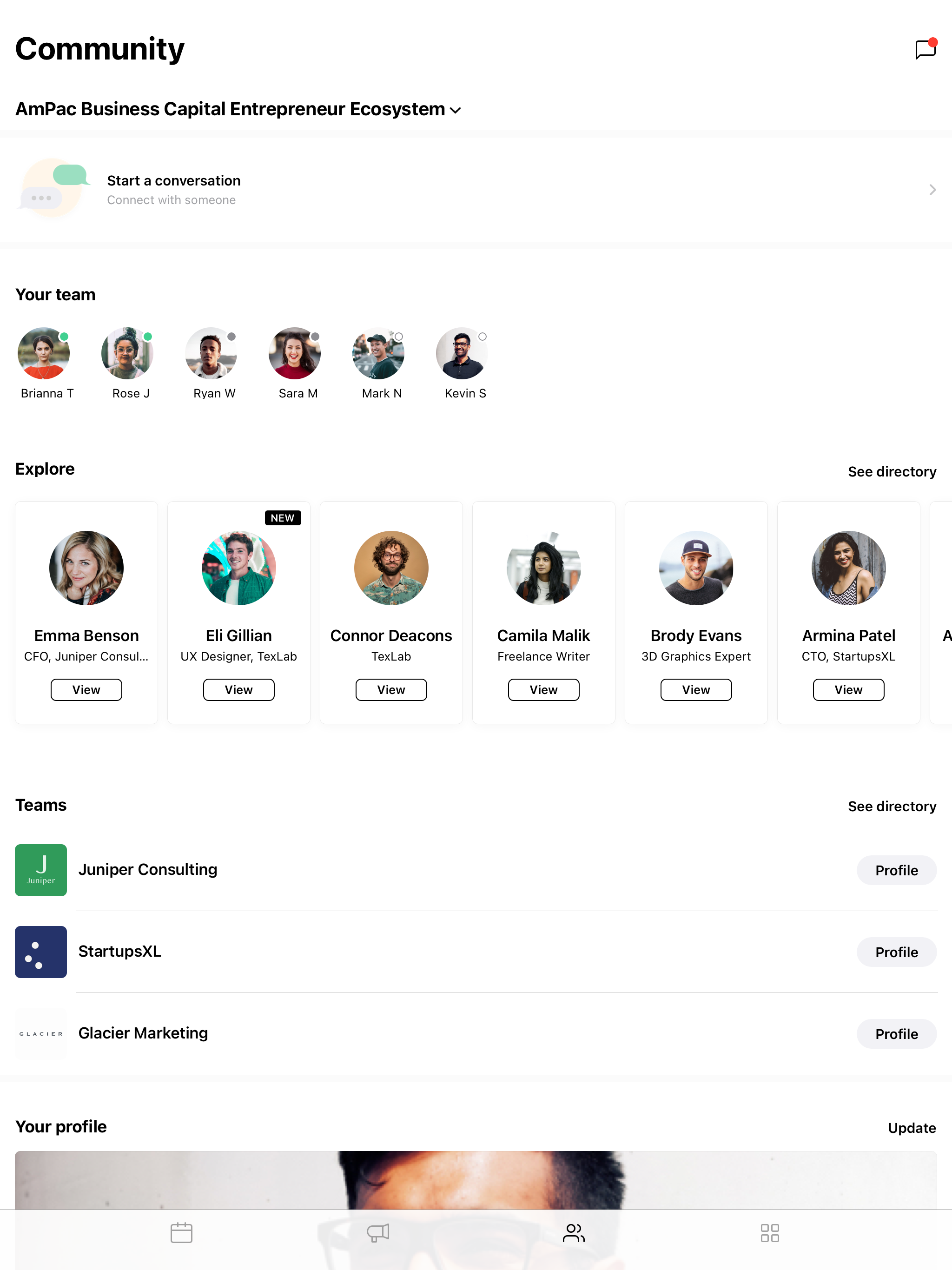Open the Explore See directory link
This screenshot has width=952, height=1270.
click(x=892, y=471)
